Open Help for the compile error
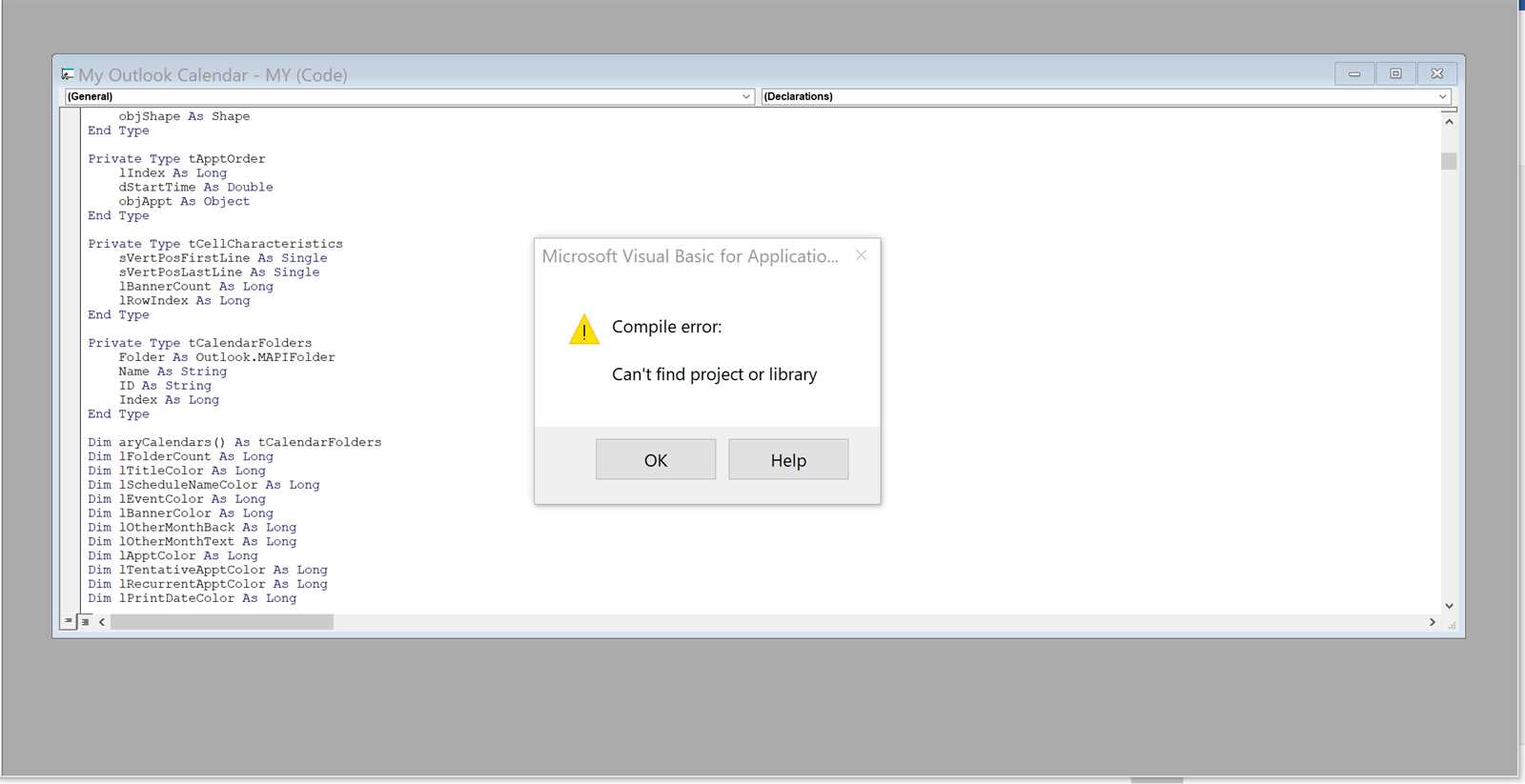The width and height of the screenshot is (1525, 784). [x=788, y=460]
